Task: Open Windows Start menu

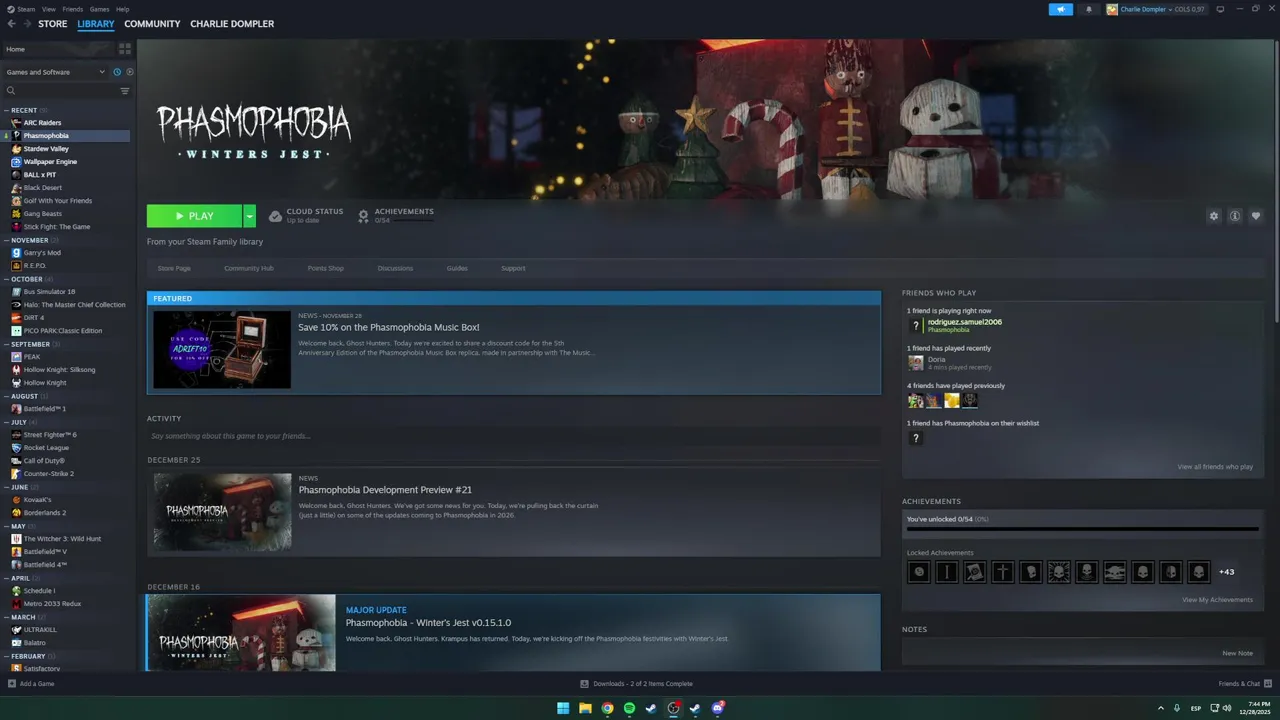Action: (563, 708)
